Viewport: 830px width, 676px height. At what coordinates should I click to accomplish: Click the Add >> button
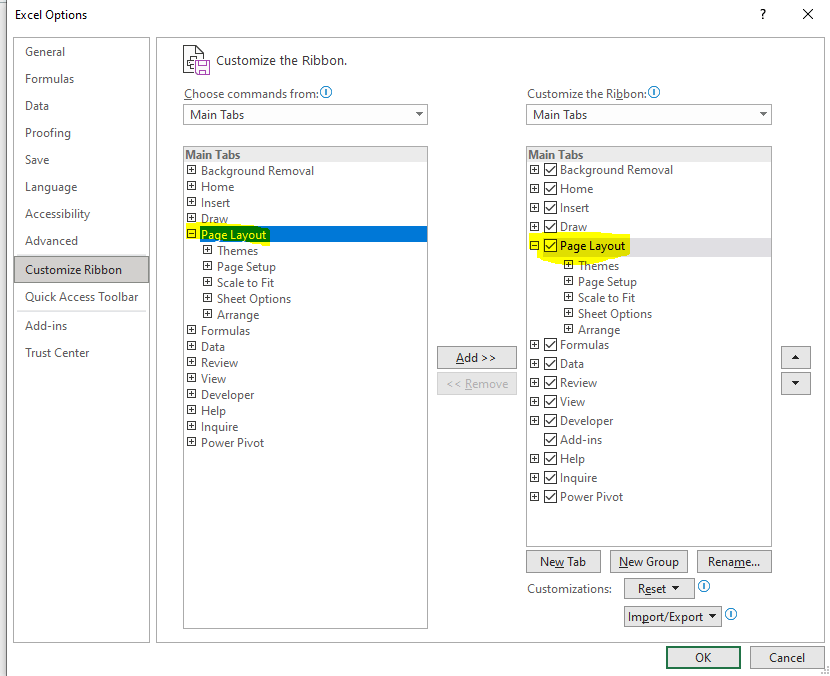[x=476, y=358]
